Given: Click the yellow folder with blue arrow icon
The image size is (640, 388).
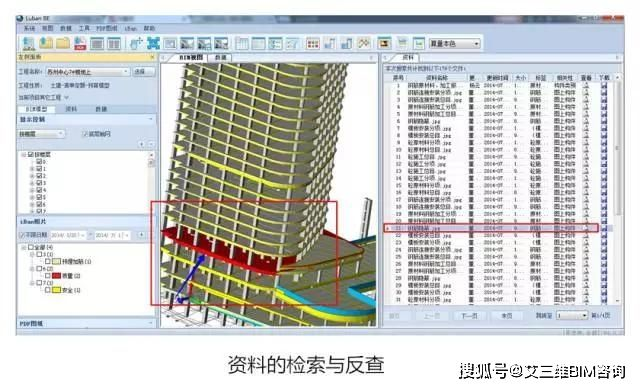Looking at the screenshot, I should click(x=46, y=43).
